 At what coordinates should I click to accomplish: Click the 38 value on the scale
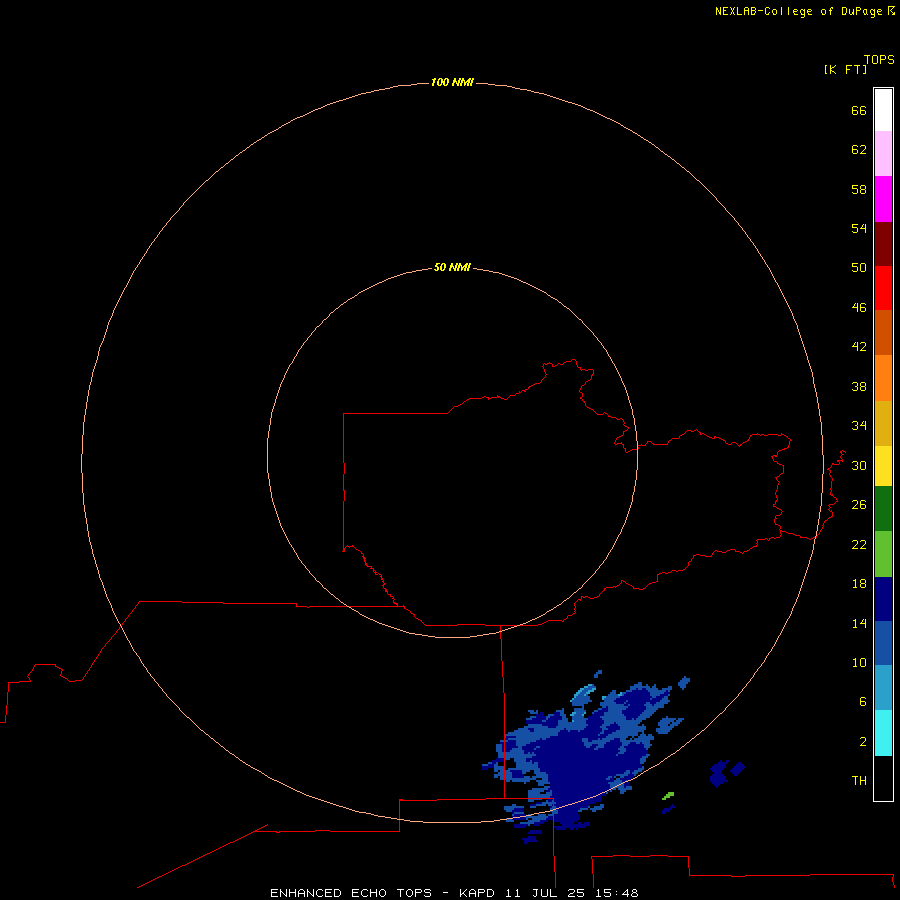[x=859, y=387]
